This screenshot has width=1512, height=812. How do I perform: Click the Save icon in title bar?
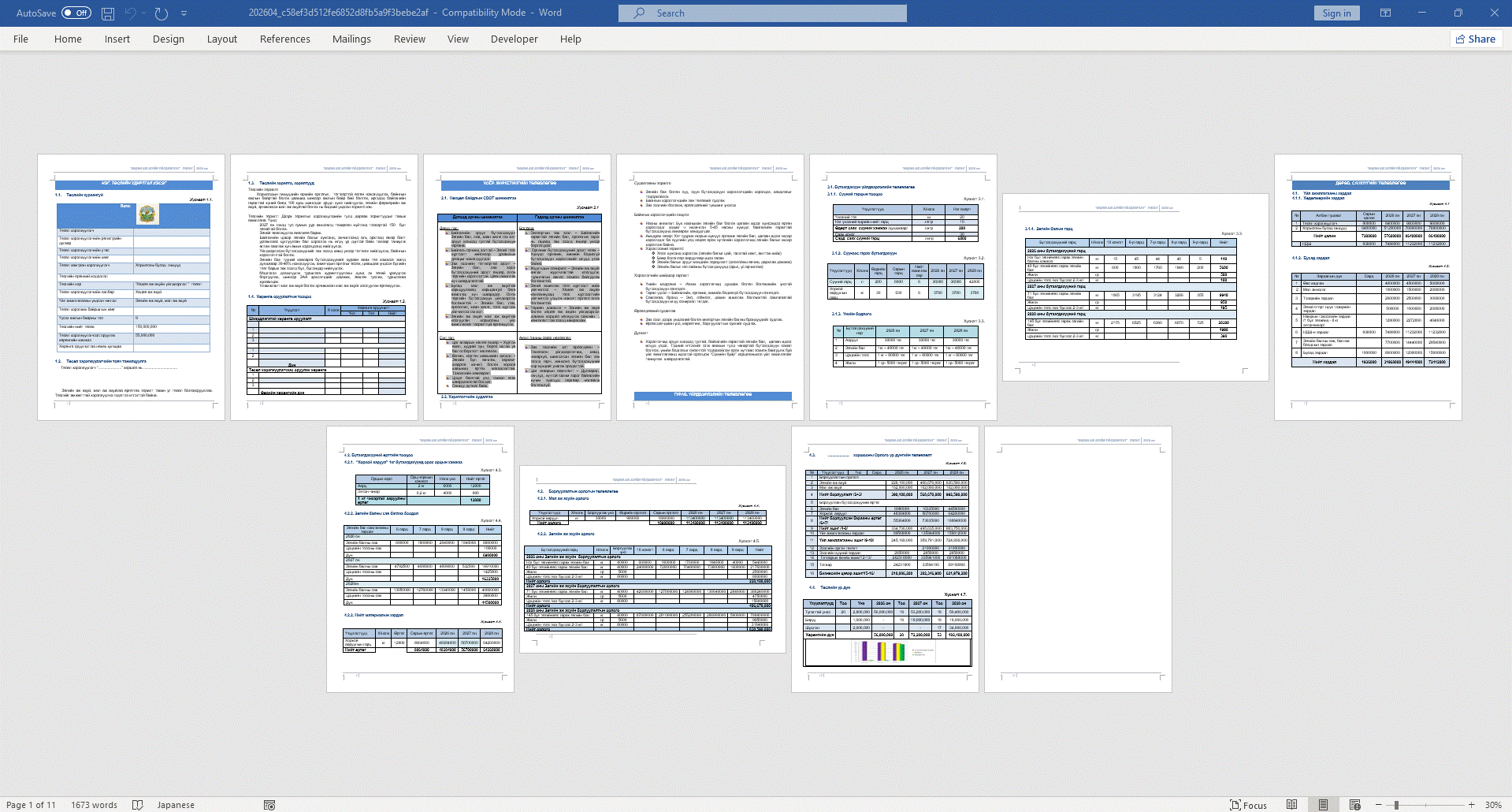click(108, 13)
